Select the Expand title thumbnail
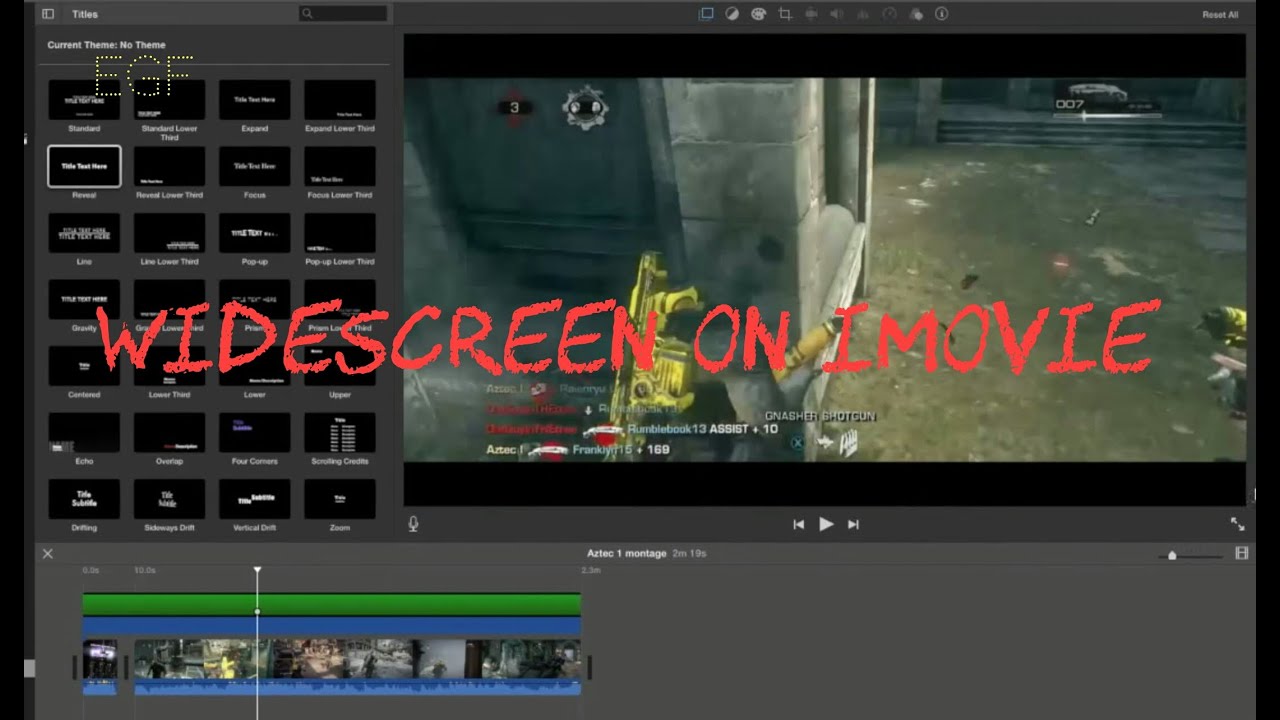This screenshot has height=720, width=1280. [255, 100]
